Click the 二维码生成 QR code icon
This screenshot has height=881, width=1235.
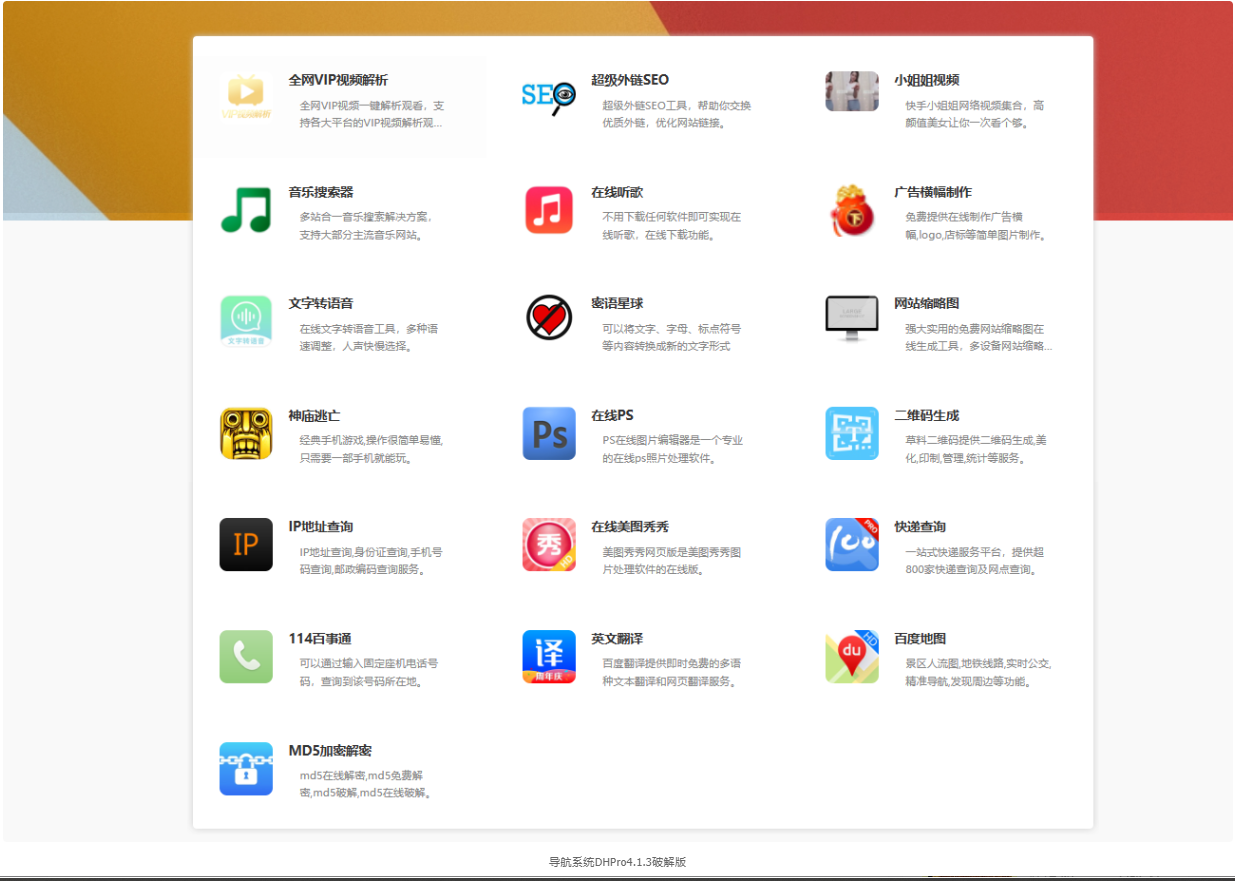851,434
